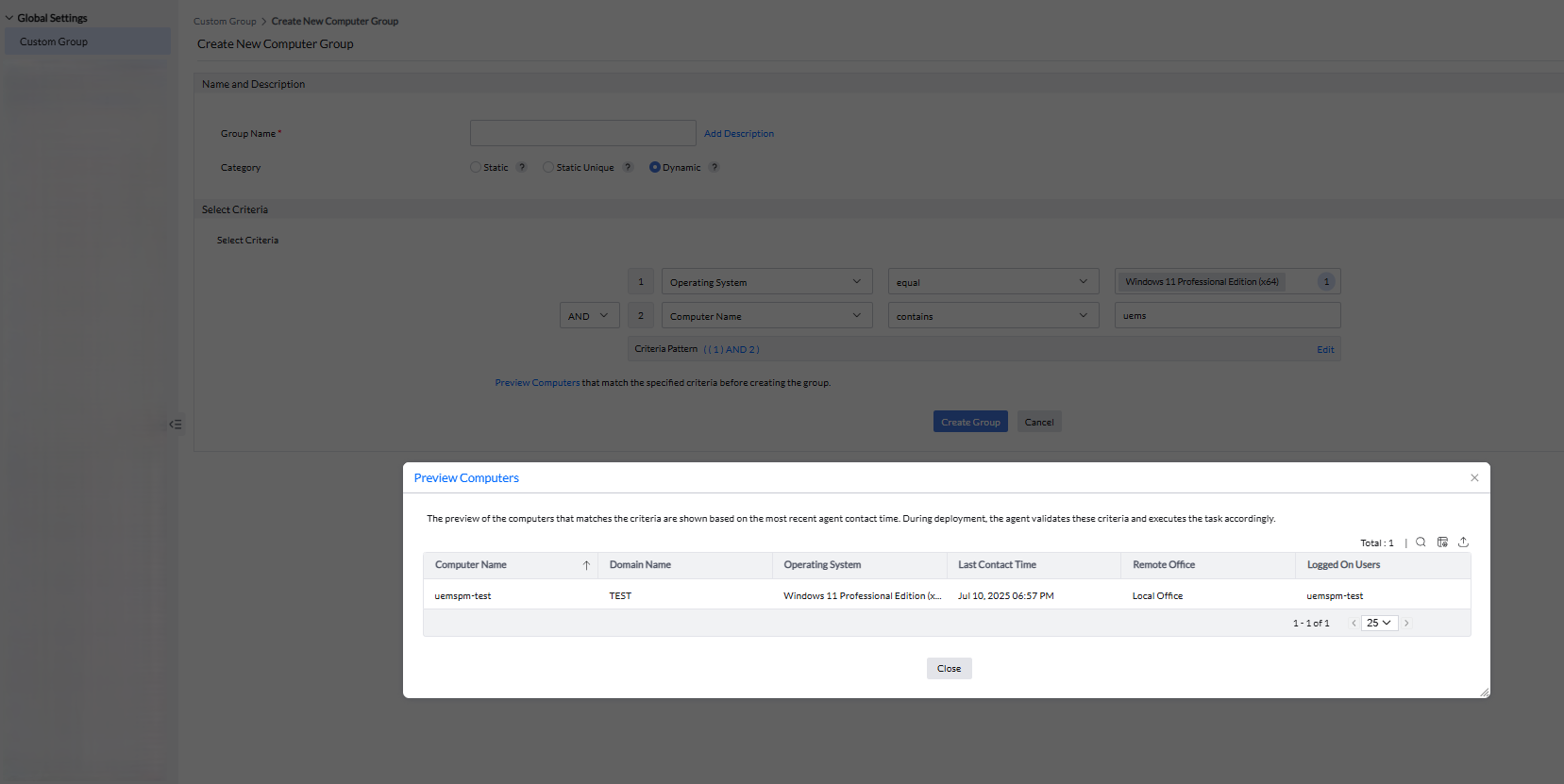The width and height of the screenshot is (1564, 784).
Task: Collapse the left sidebar panel icon
Action: point(175,425)
